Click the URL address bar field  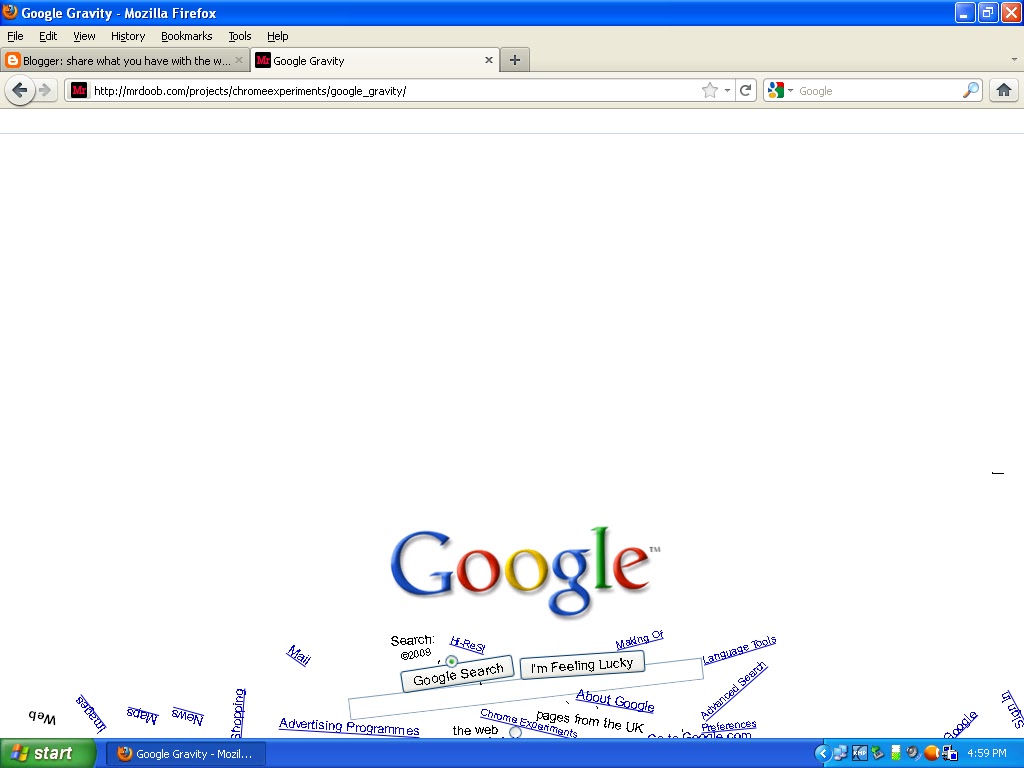click(x=394, y=90)
